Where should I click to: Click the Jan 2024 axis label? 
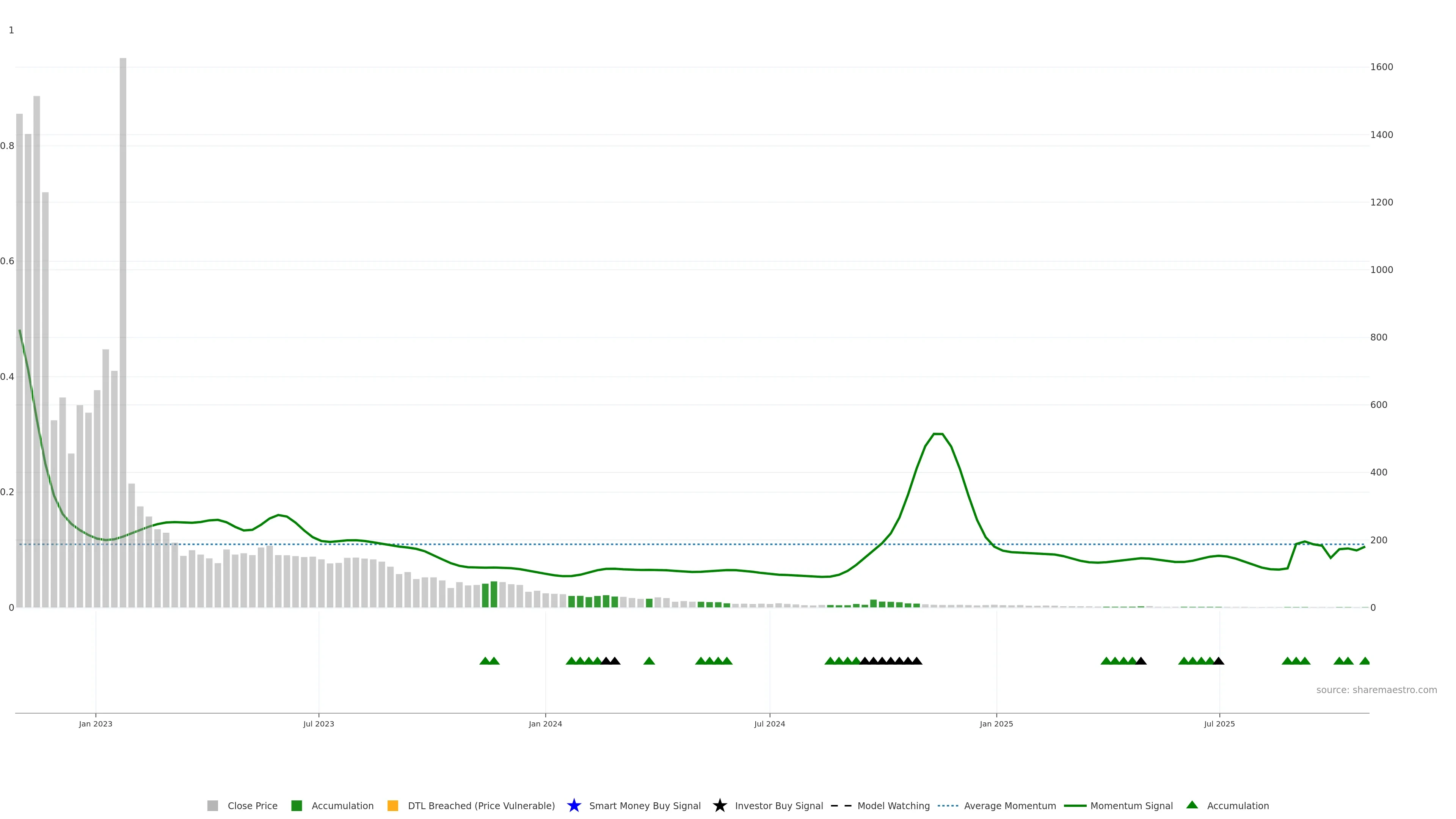pyautogui.click(x=545, y=723)
